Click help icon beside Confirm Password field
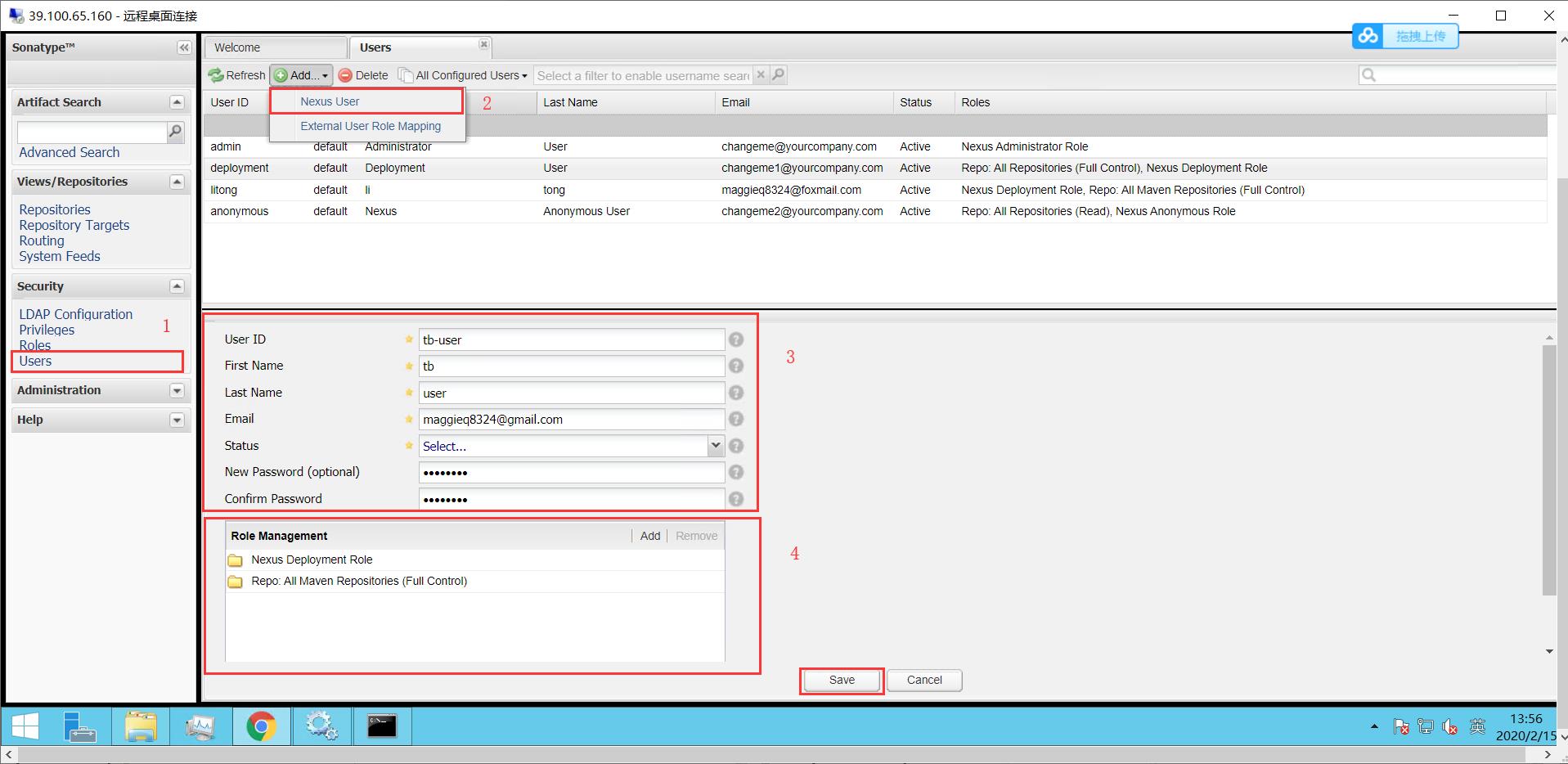Viewport: 1568px width, 764px height. click(x=736, y=499)
